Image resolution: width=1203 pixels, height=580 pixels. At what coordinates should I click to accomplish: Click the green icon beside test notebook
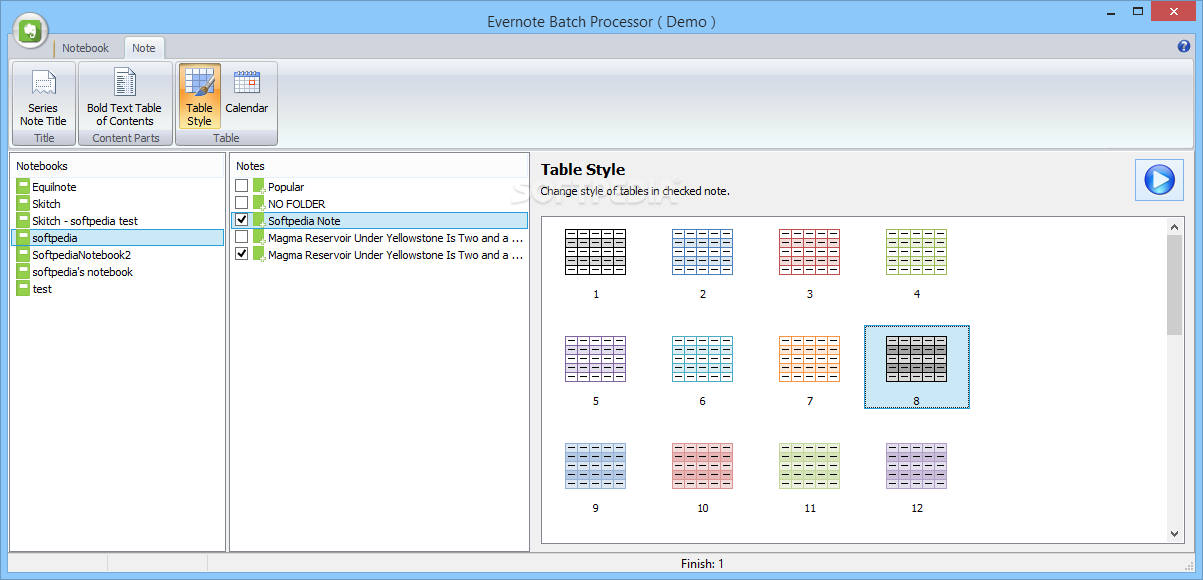tap(23, 289)
